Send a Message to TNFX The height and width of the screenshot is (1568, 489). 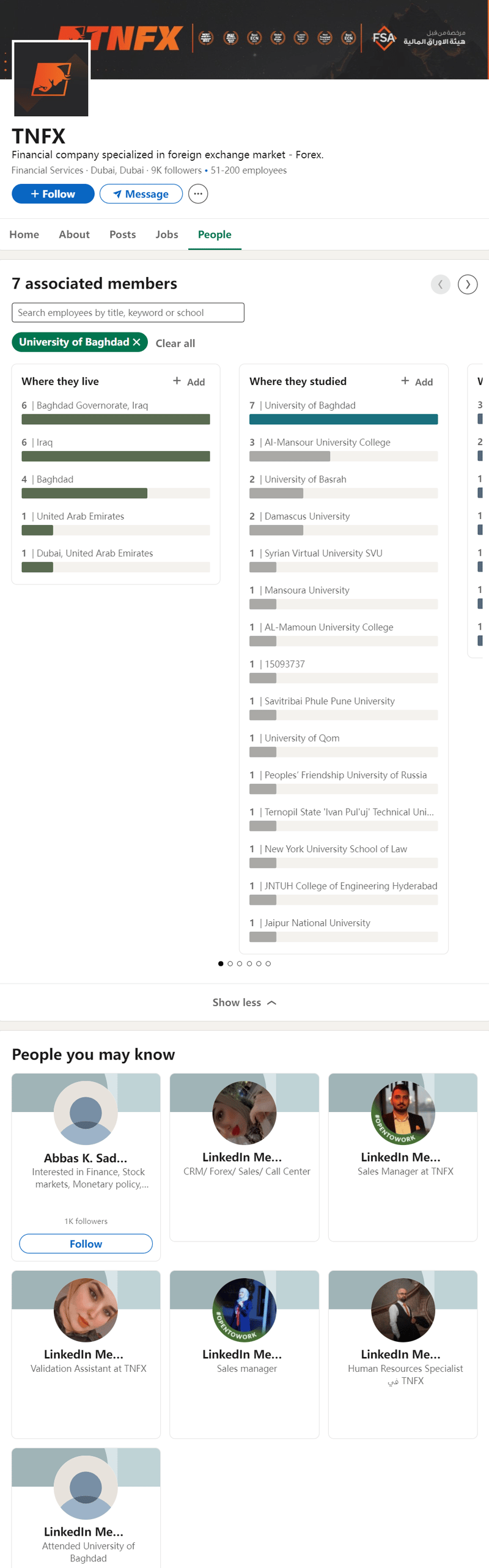click(x=141, y=194)
